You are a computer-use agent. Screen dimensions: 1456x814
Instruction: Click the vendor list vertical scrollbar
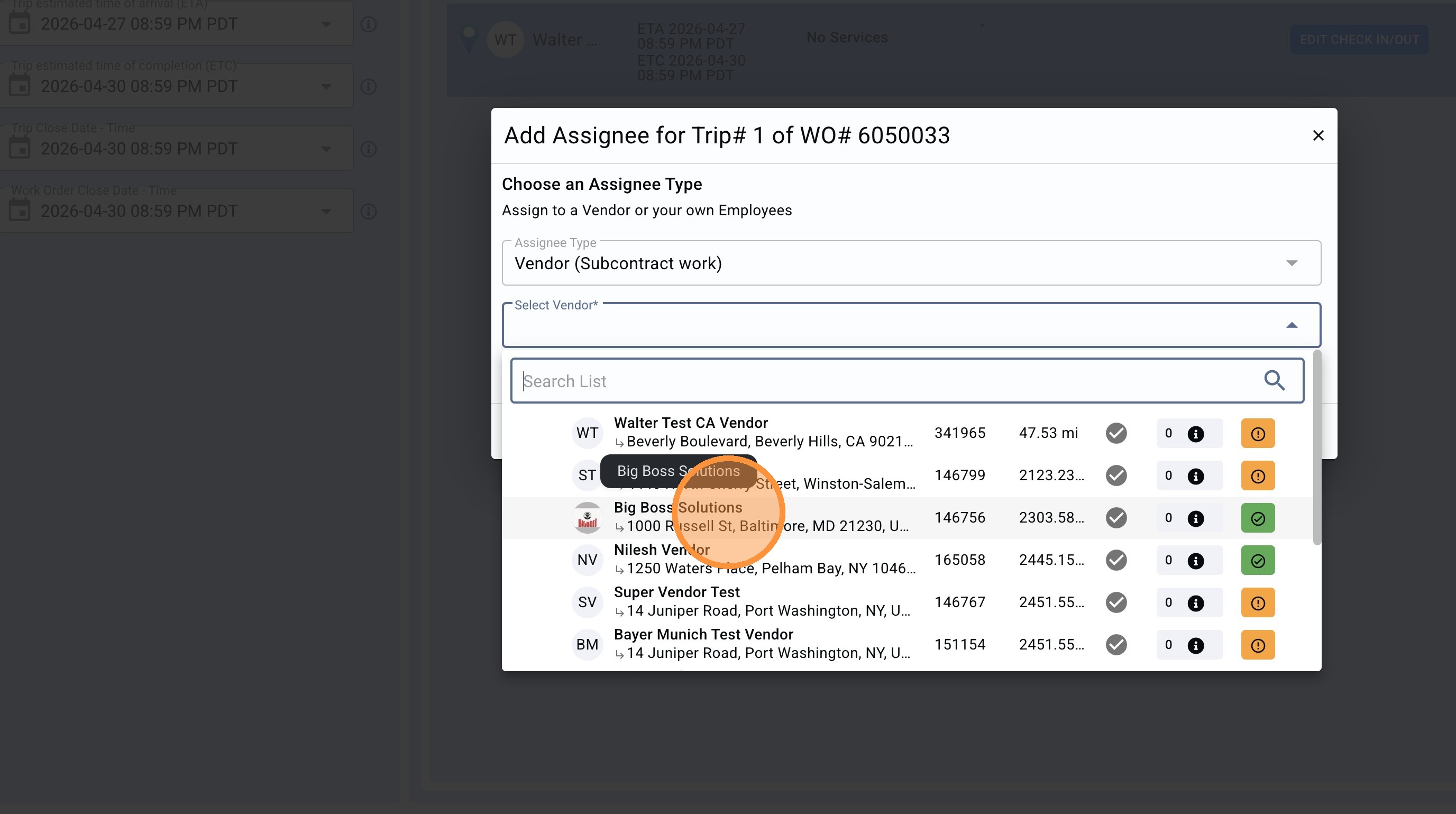pyautogui.click(x=1316, y=446)
